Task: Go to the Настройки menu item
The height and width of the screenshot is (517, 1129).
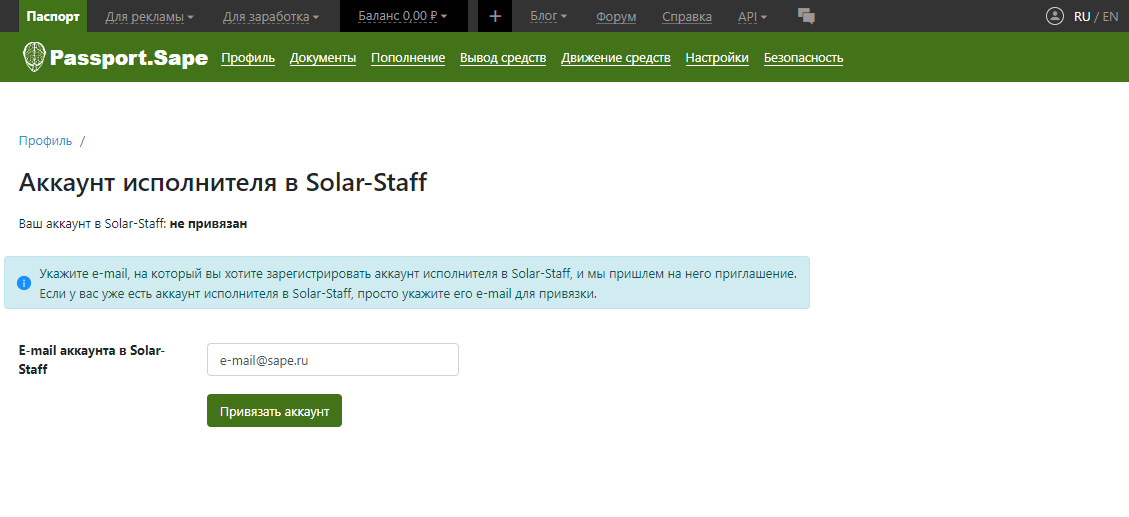Action: pyautogui.click(x=717, y=58)
